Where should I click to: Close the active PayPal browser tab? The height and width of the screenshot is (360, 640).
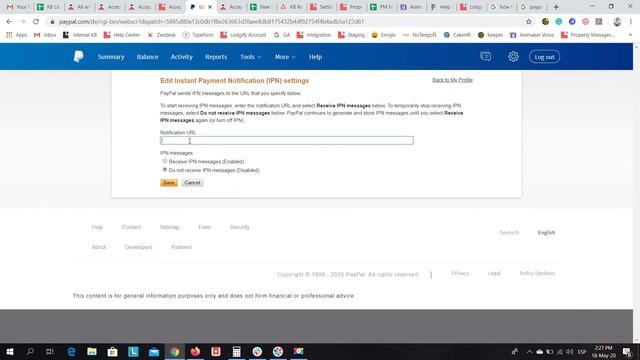pos(210,7)
